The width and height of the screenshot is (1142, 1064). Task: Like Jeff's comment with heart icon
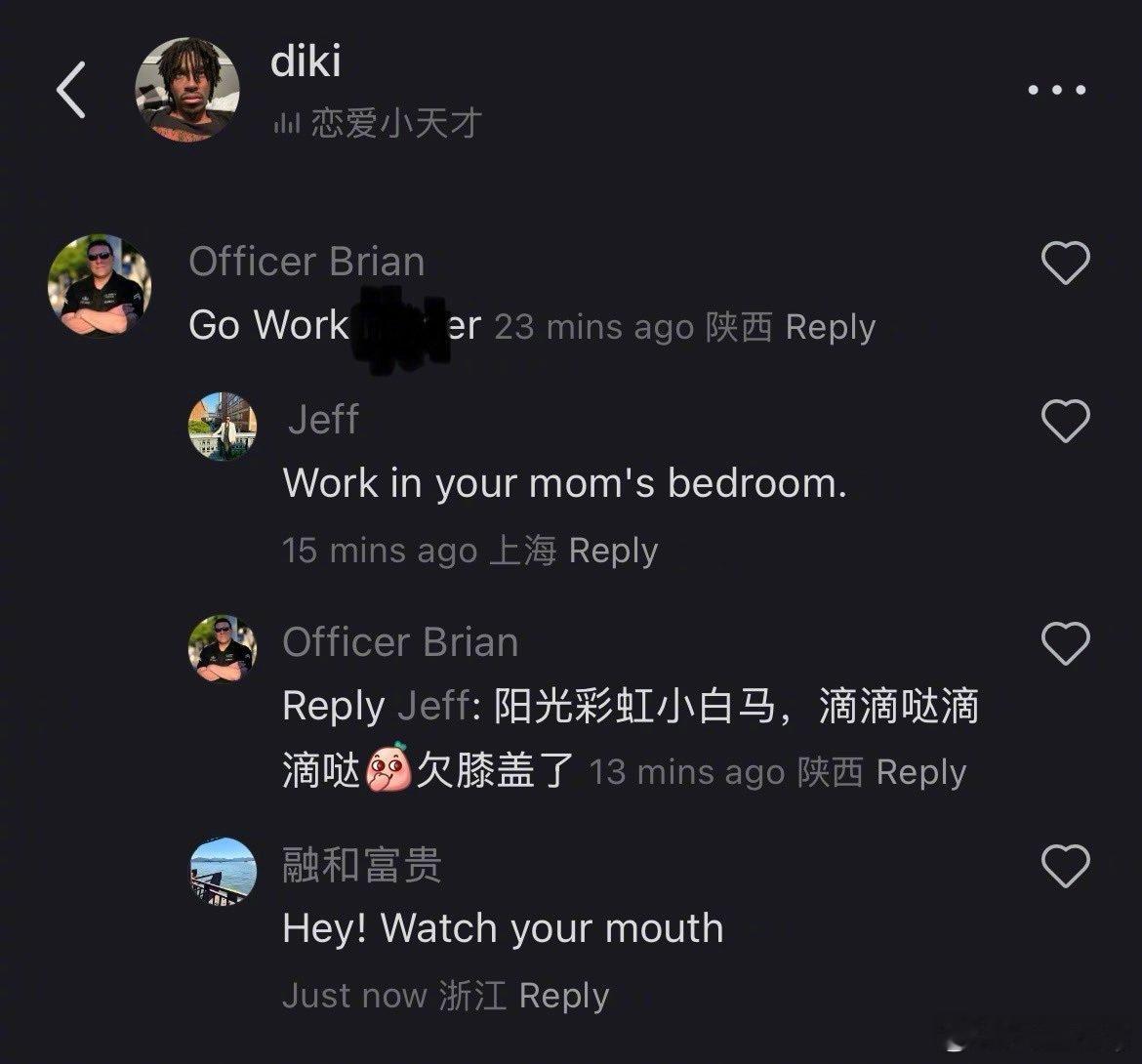pos(1066,420)
